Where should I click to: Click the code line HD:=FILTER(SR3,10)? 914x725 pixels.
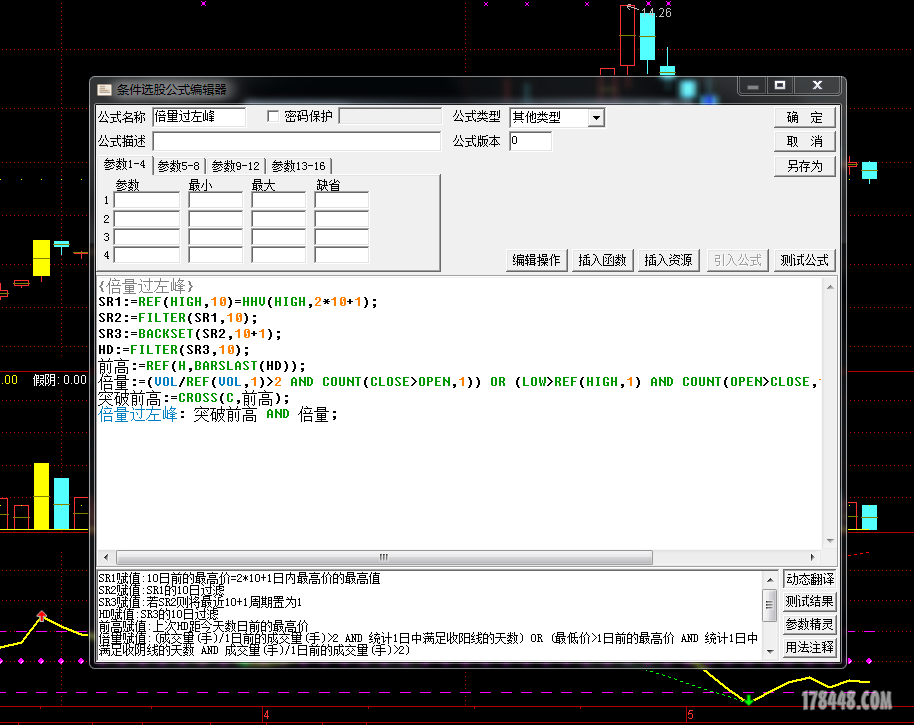pos(174,350)
